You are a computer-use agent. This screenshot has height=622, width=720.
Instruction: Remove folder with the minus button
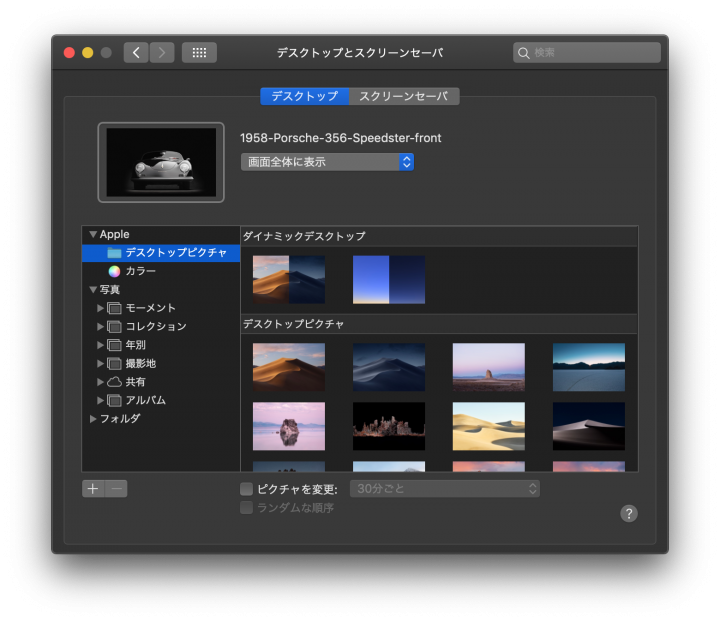click(116, 489)
